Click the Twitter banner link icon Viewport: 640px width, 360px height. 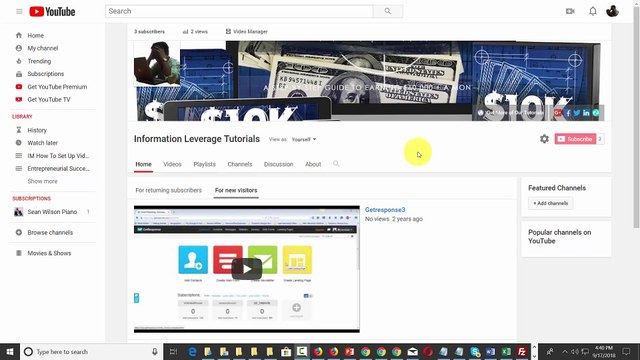pyautogui.click(x=577, y=113)
